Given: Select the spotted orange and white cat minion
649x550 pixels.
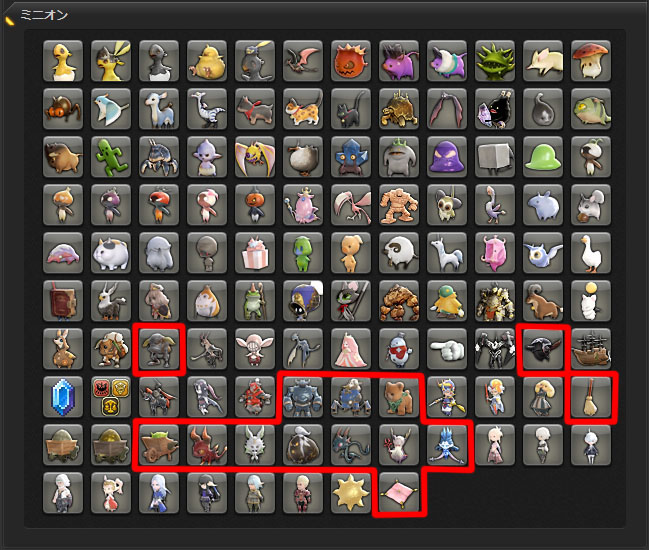Looking at the screenshot, I should 303,109.
